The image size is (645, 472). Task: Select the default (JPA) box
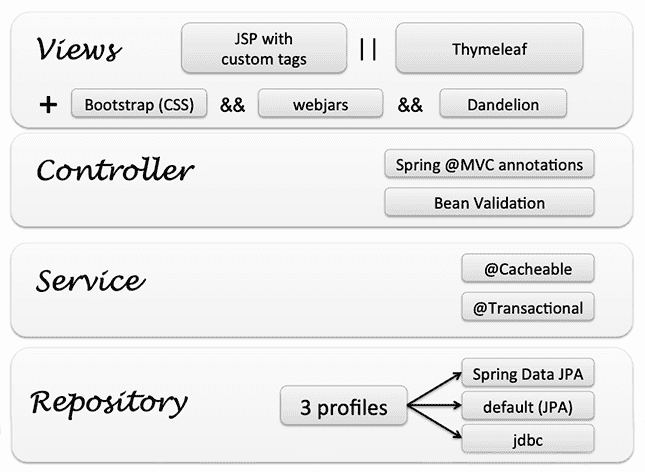[528, 406]
